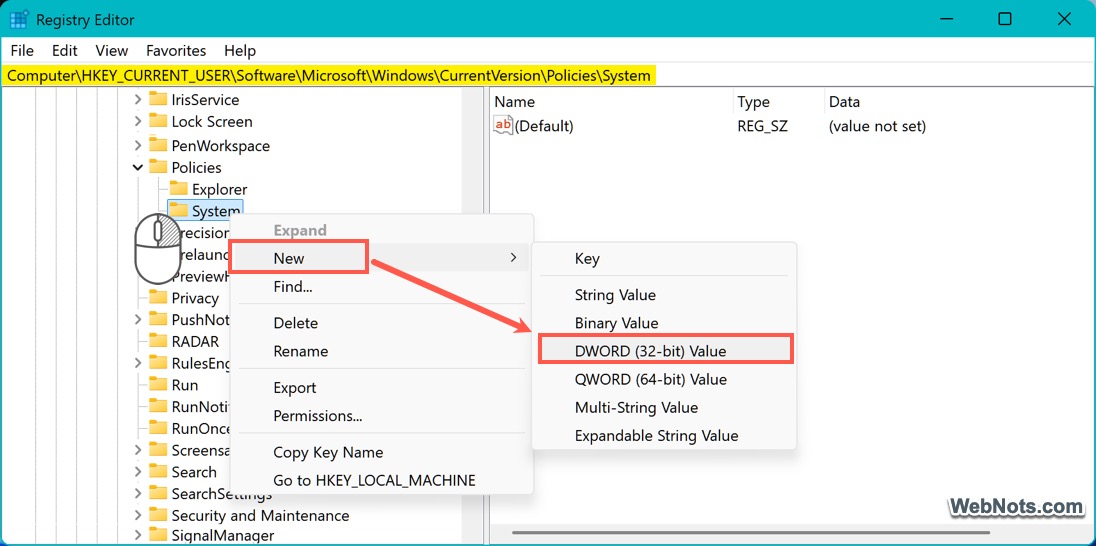Click the IrisService folder icon
Screen dimensions: 1096x546
point(158,99)
